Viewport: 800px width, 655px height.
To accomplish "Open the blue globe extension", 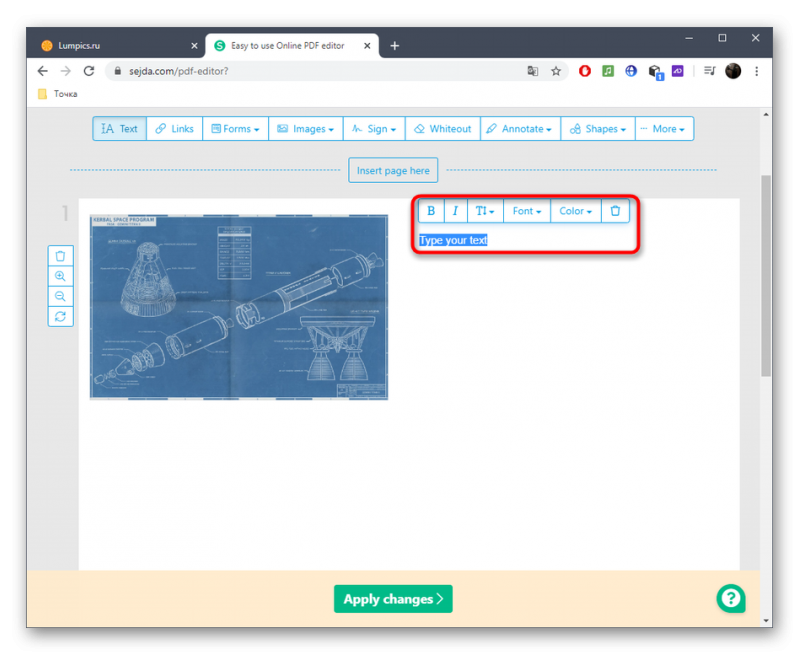I will [631, 71].
